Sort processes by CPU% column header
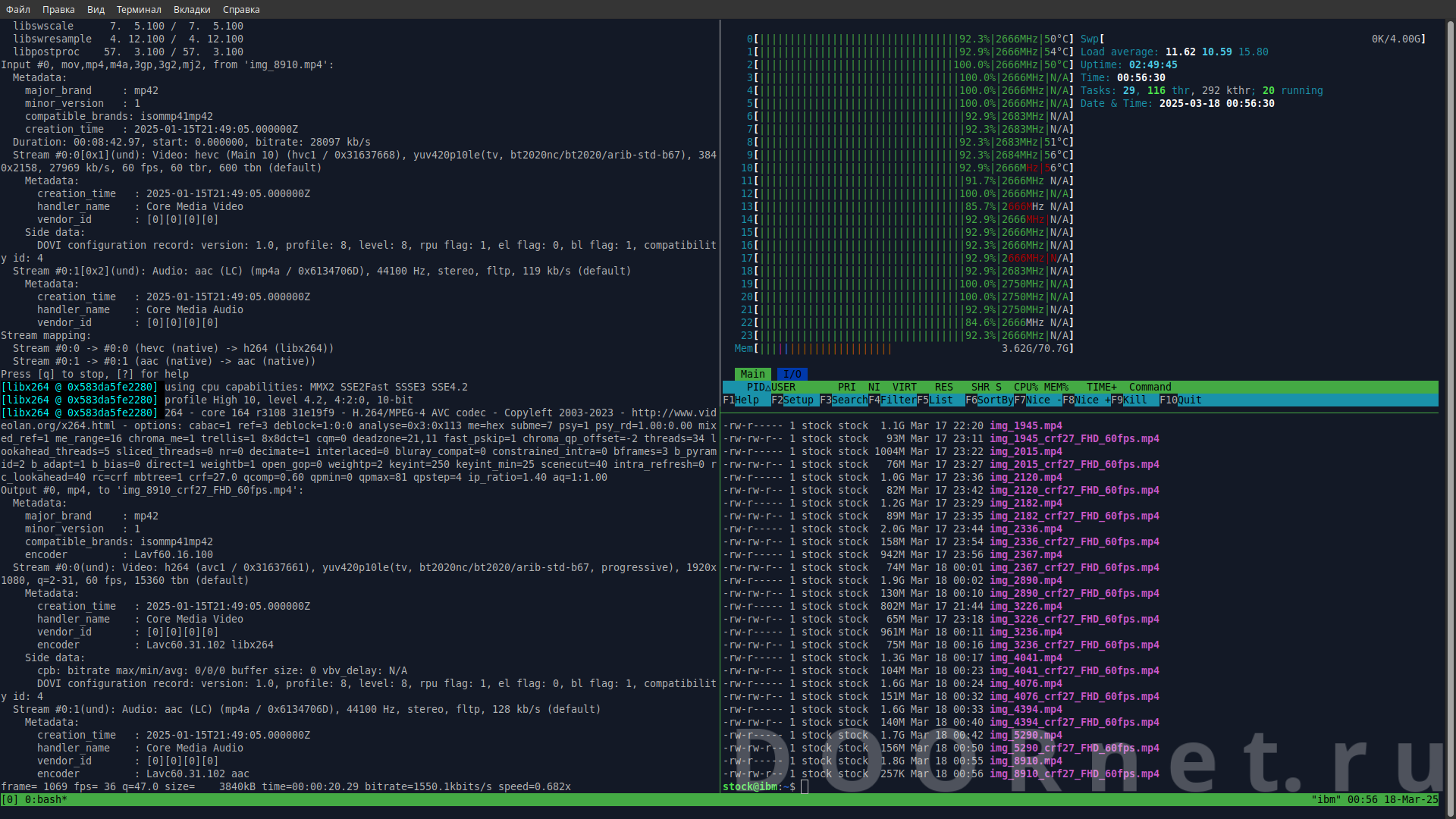Viewport: 1456px width, 819px height. tap(1025, 387)
